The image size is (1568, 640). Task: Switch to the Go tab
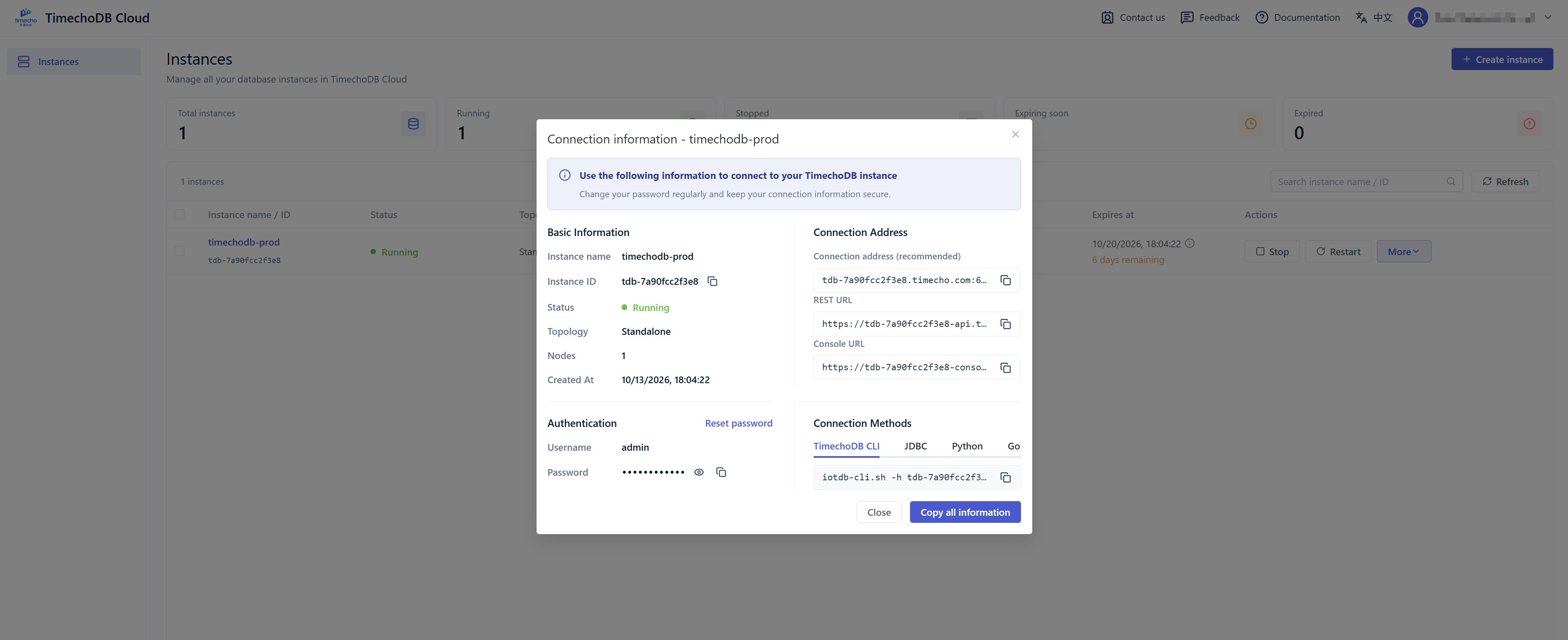pyautogui.click(x=1013, y=446)
